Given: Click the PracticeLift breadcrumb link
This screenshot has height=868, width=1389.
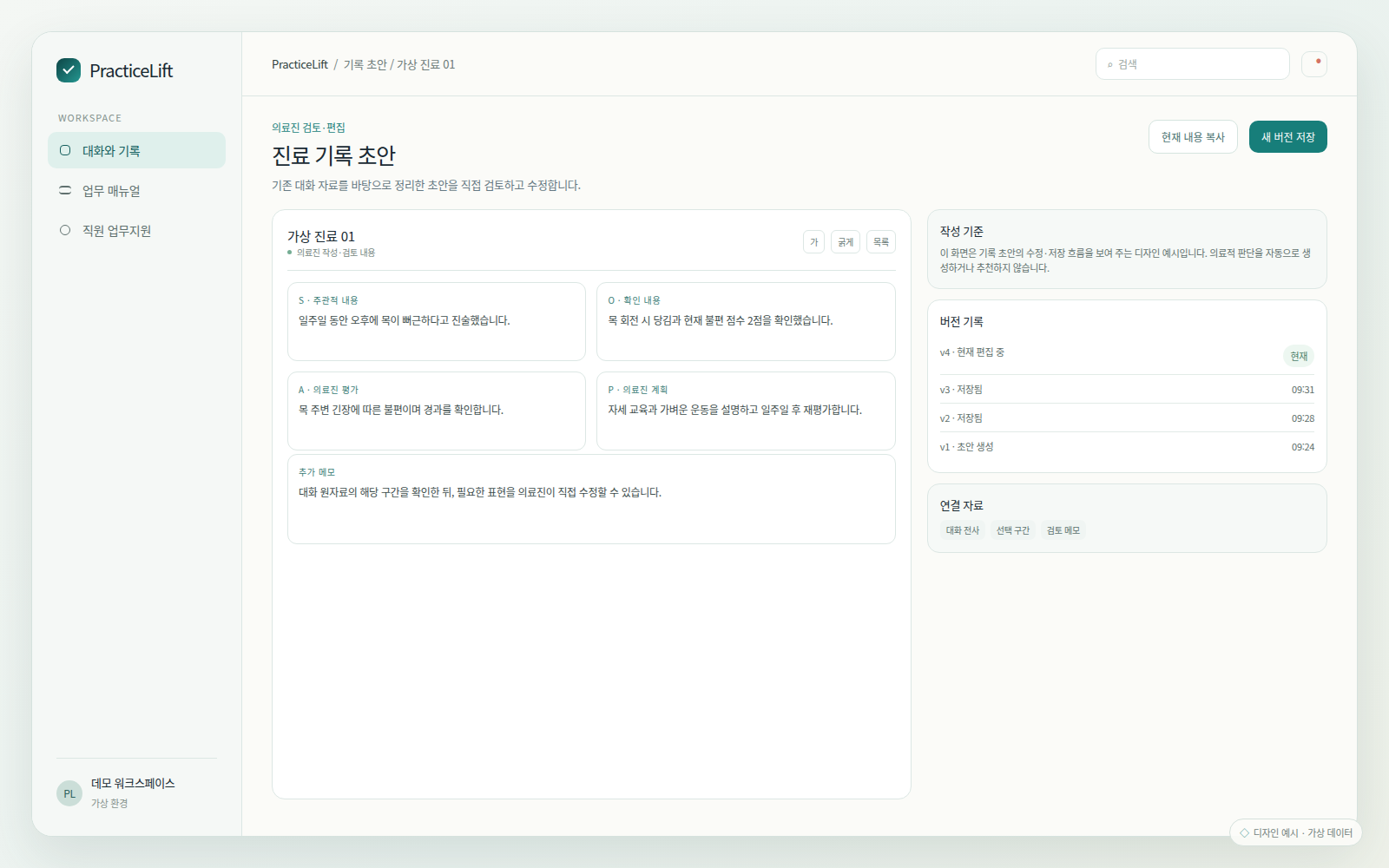Looking at the screenshot, I should [x=300, y=64].
